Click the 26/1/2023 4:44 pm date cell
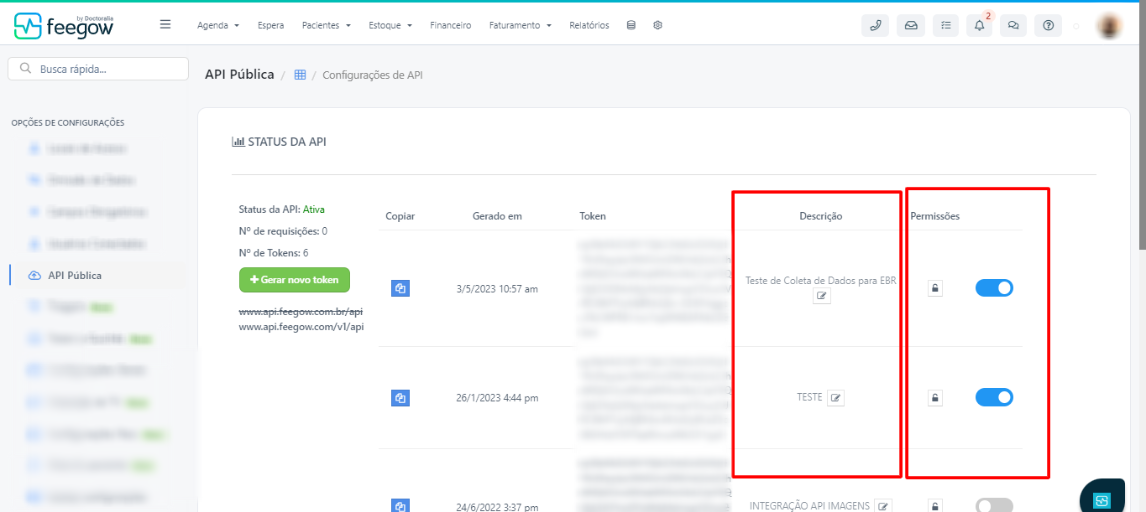The height and width of the screenshot is (512, 1146). pos(497,398)
